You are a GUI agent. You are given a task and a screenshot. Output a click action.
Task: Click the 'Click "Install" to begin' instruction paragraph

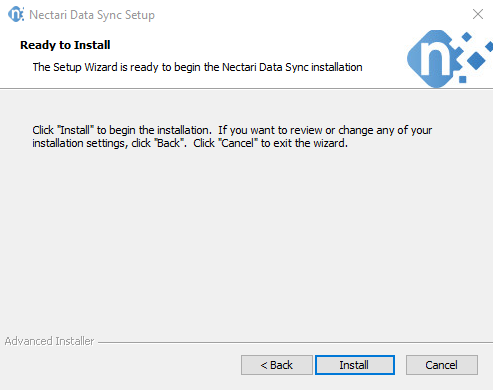tap(232, 136)
